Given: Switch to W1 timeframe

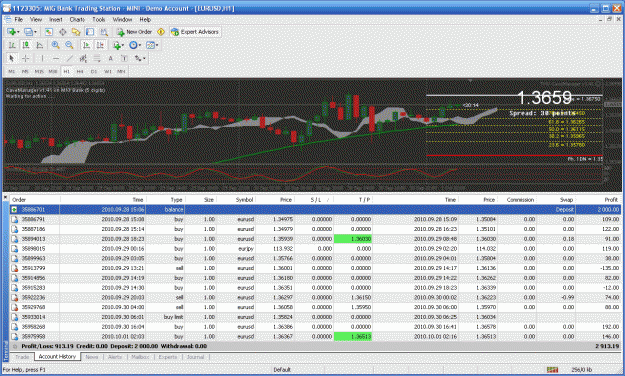Looking at the screenshot, I should (108, 71).
